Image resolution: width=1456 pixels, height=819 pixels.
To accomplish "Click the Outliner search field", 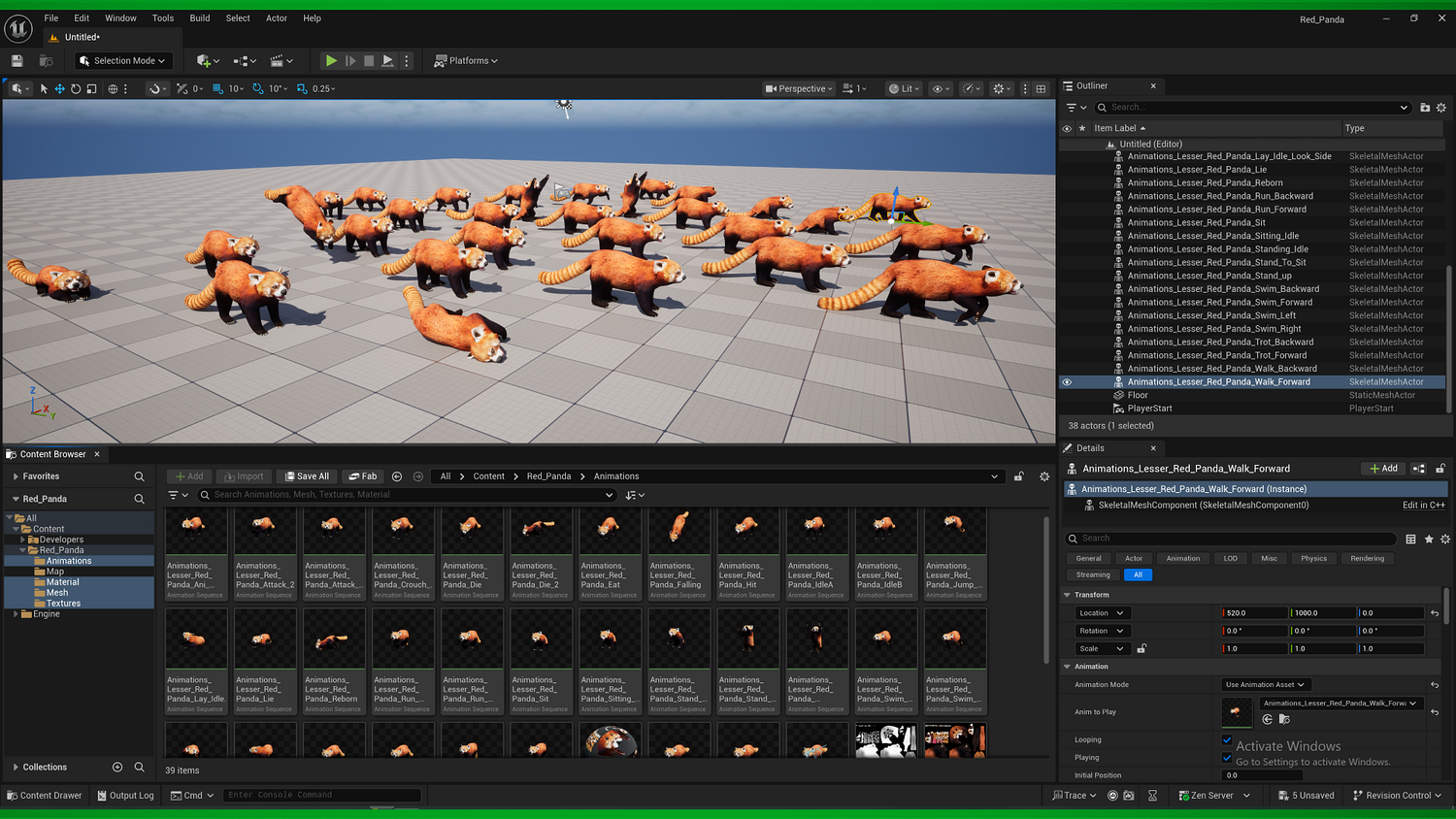I will [1252, 108].
